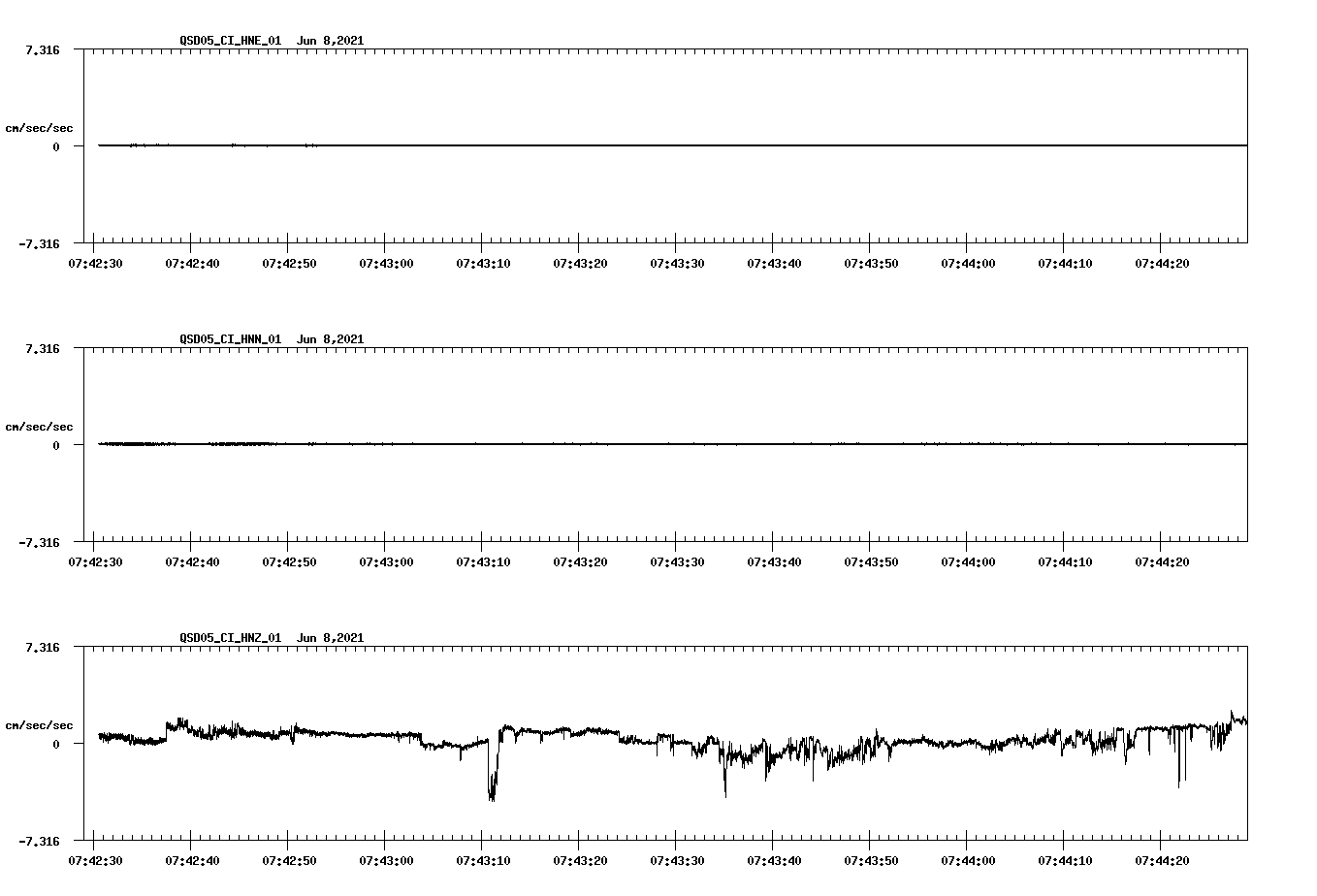
Task: Select the 07:43:30 tick label under HNN plot
Action: pos(677,561)
